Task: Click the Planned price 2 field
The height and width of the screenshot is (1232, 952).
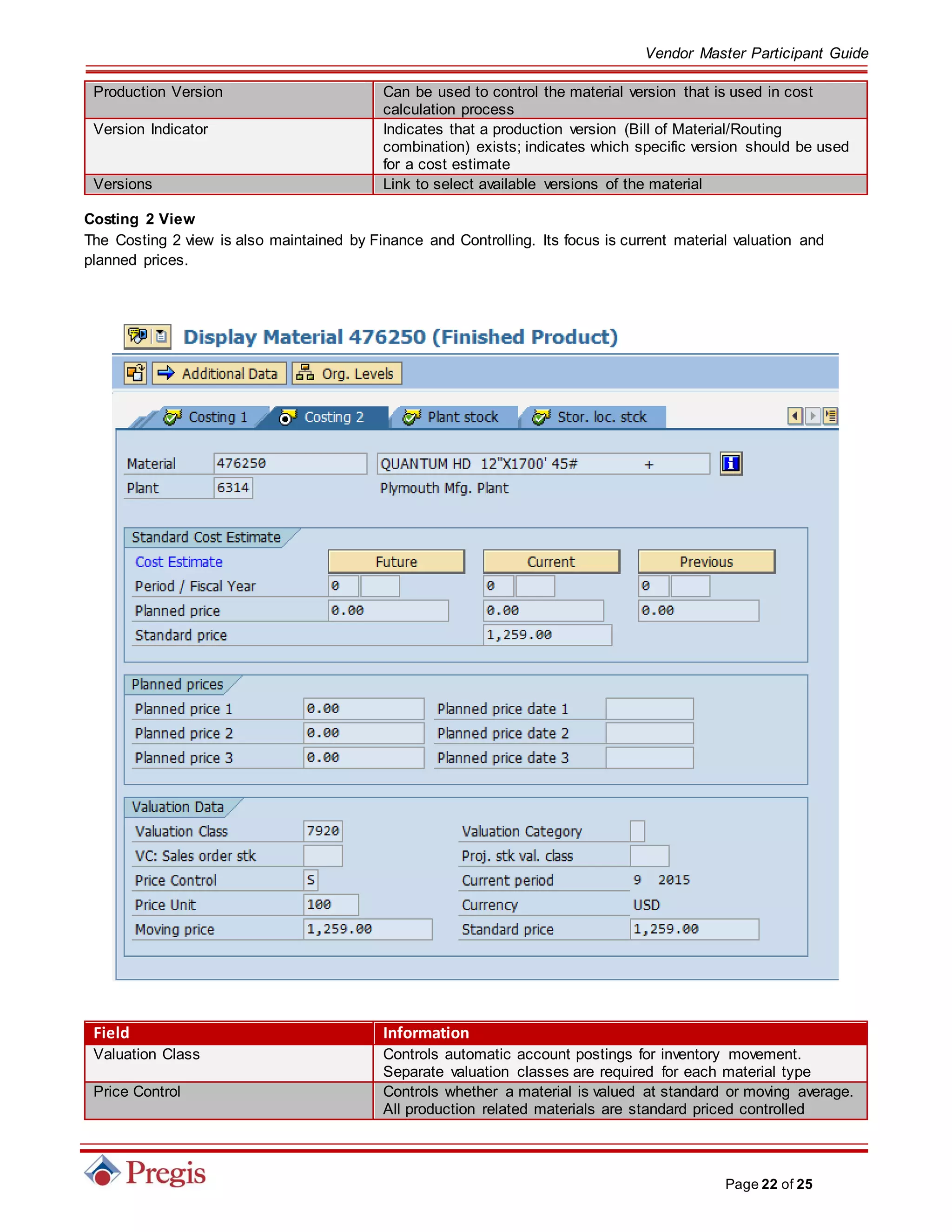Action: [x=364, y=733]
